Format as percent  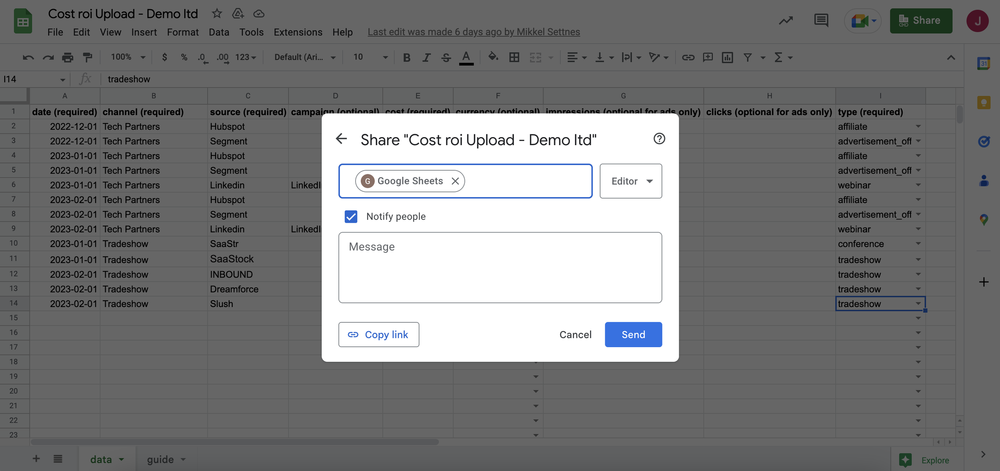[x=184, y=57]
